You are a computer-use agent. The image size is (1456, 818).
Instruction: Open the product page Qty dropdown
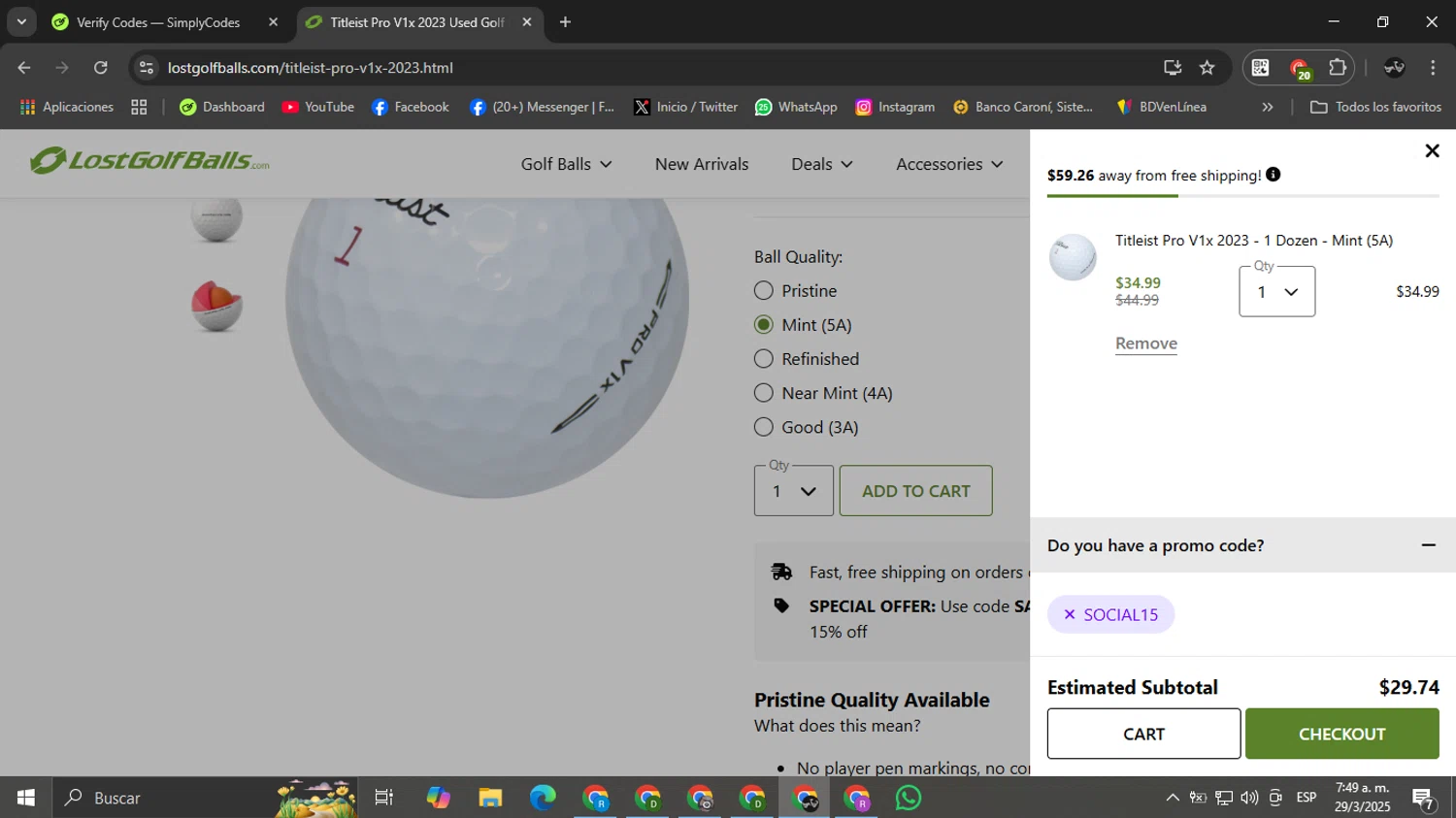pyautogui.click(x=794, y=491)
